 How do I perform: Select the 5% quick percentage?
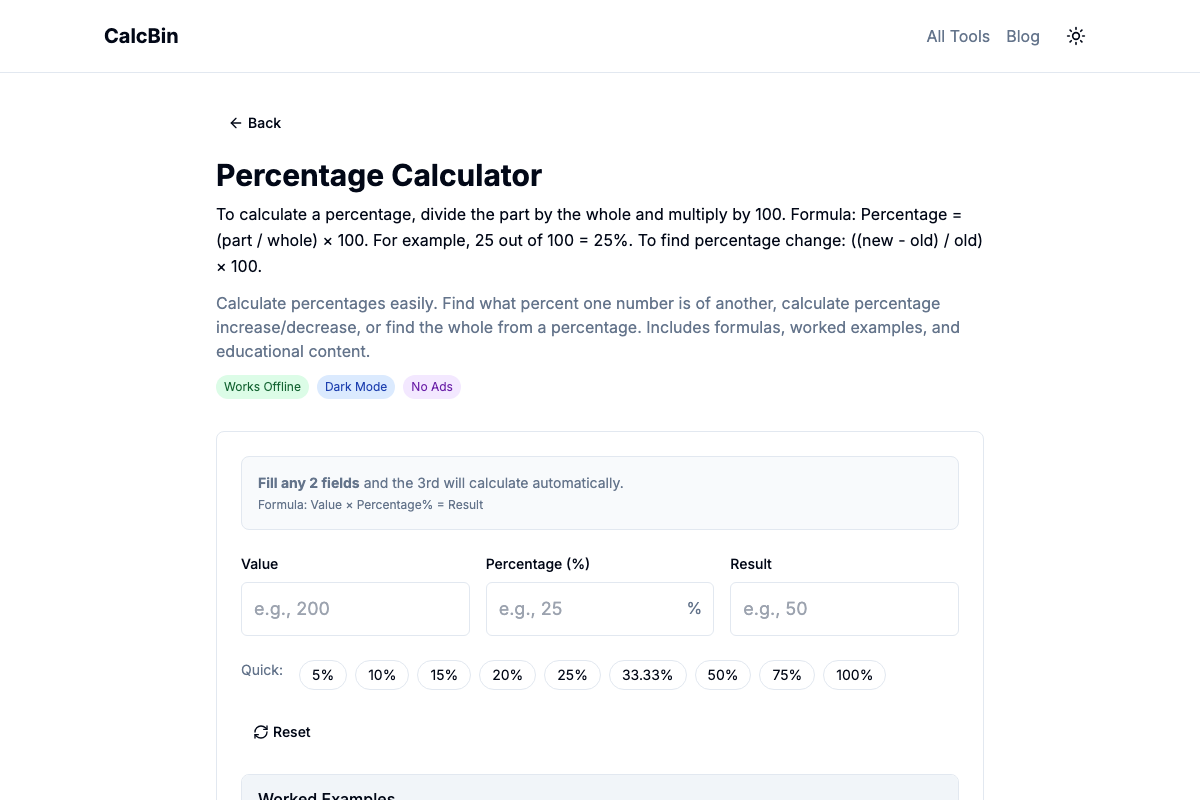pyautogui.click(x=322, y=675)
